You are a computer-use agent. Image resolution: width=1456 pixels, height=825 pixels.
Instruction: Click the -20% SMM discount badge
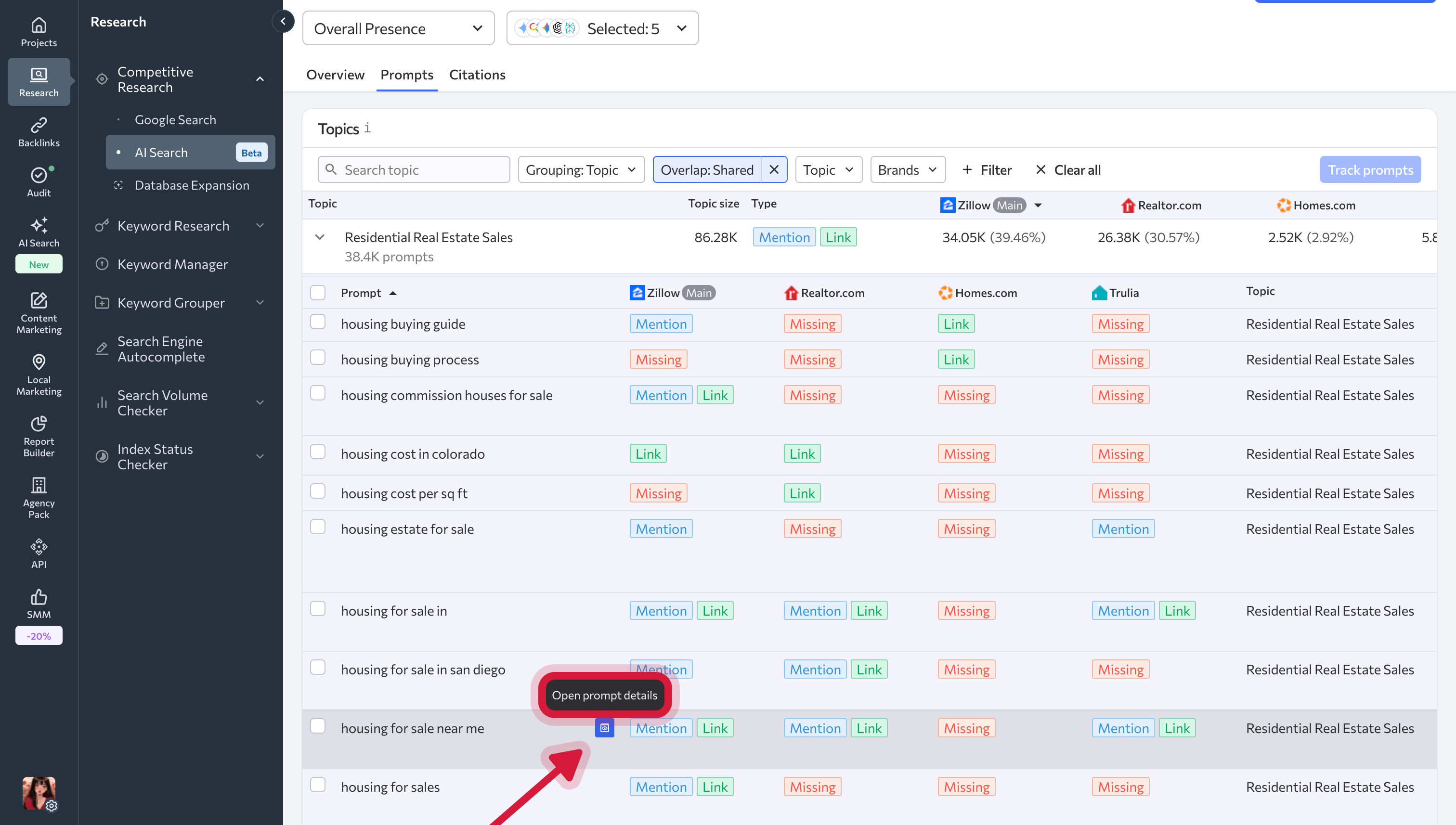(x=39, y=636)
